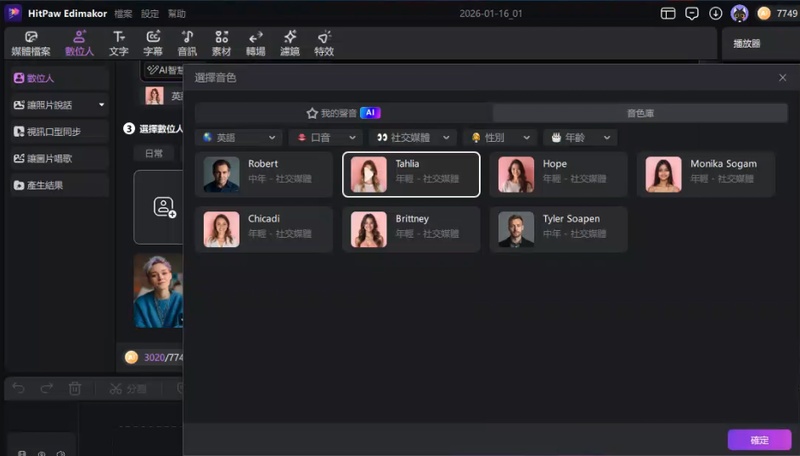Image resolution: width=800 pixels, height=456 pixels.
Task: Select the 轉場 transitions tool
Action: (x=256, y=42)
